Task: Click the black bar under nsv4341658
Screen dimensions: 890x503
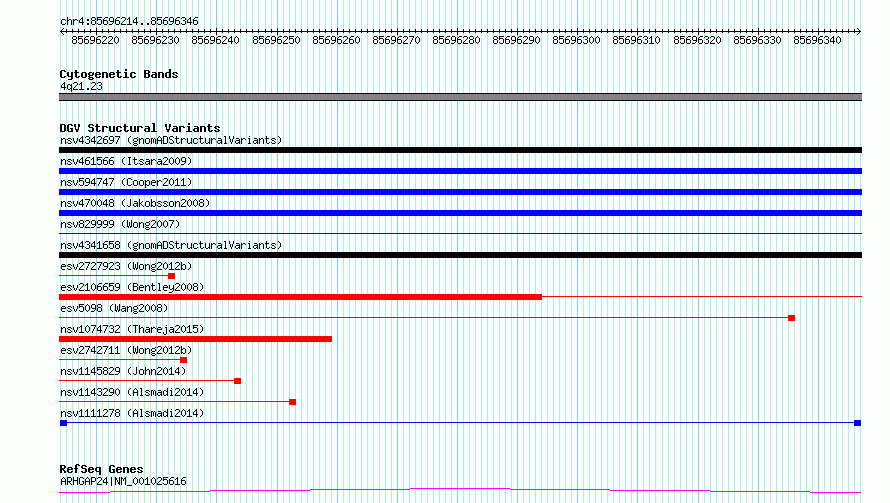Action: [x=460, y=255]
